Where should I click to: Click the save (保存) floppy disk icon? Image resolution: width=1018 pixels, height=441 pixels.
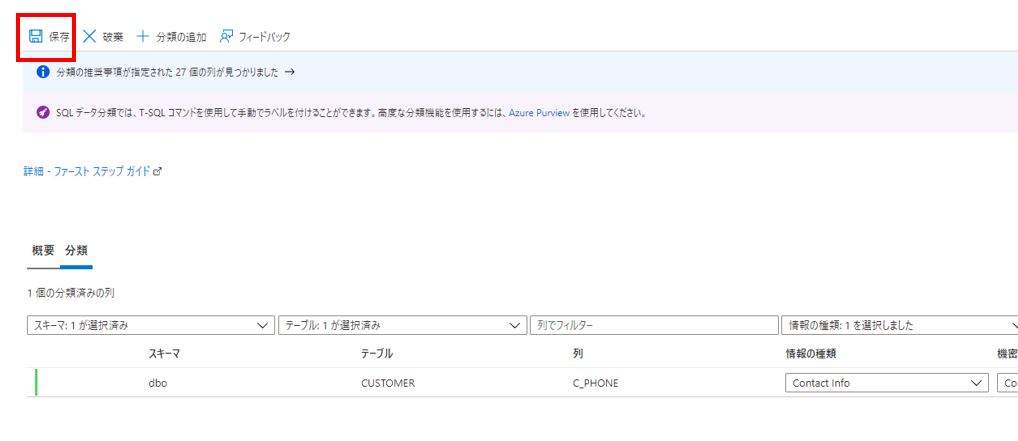click(x=35, y=36)
